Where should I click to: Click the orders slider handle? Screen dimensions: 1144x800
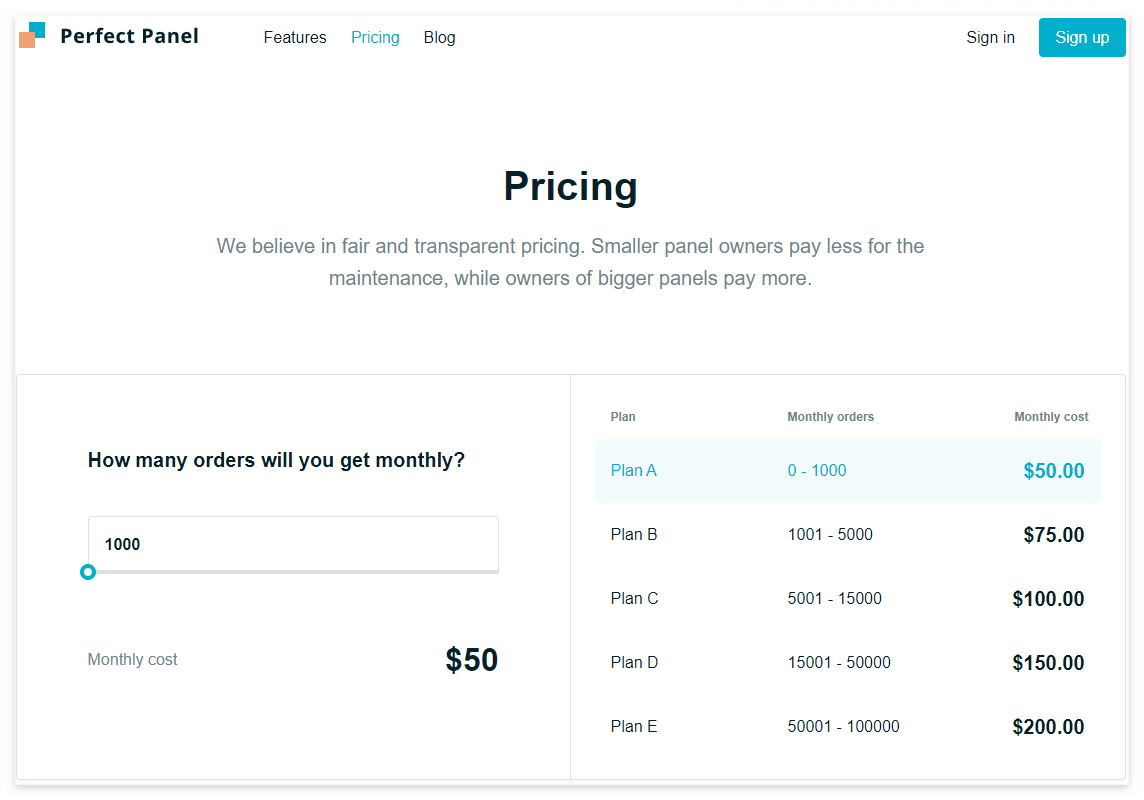(x=88, y=572)
